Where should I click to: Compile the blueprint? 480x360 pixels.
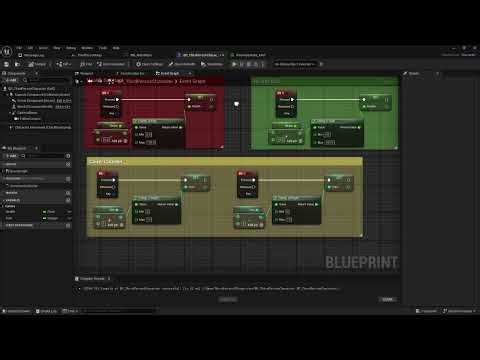coord(37,64)
